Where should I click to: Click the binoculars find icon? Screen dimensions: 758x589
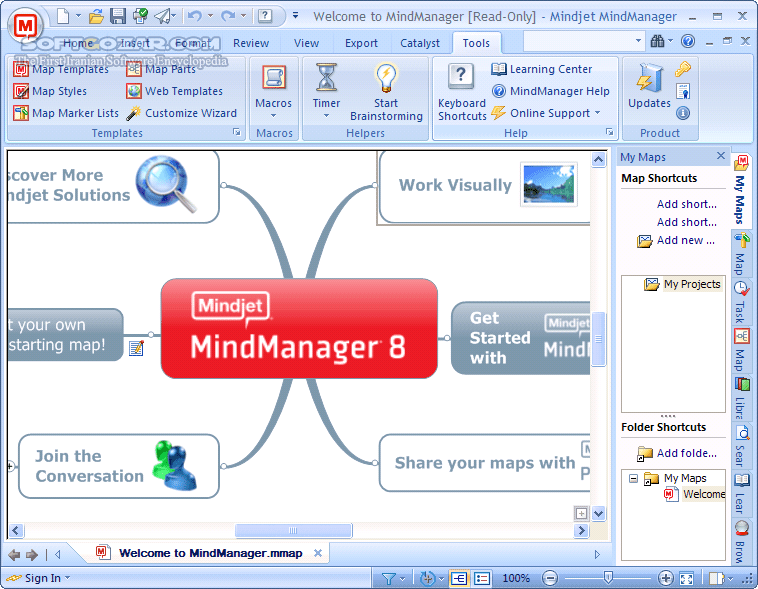pyautogui.click(x=657, y=41)
